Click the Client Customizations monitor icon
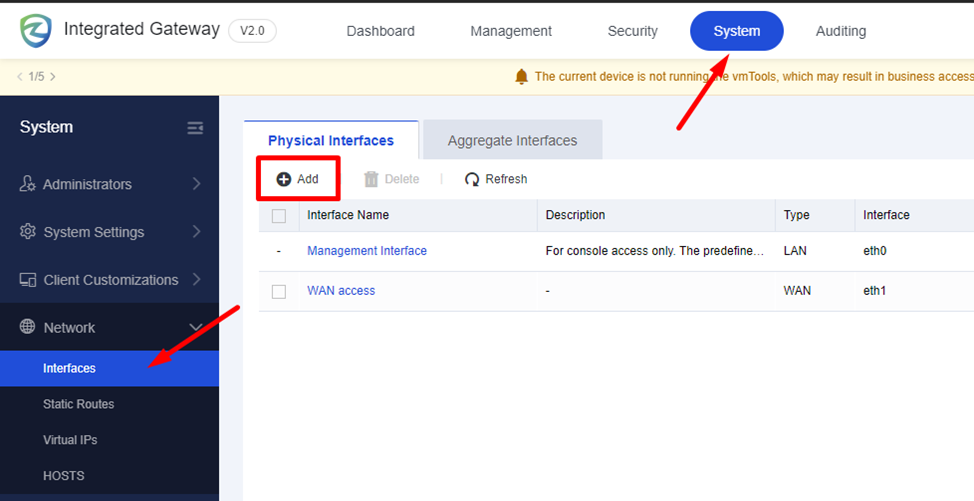Screen dimensions: 974x501 [x=27, y=280]
